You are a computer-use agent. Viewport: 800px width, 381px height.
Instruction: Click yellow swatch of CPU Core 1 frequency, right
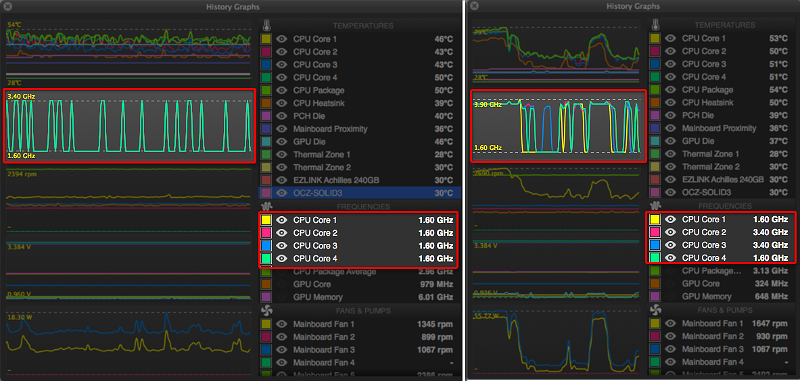click(655, 219)
